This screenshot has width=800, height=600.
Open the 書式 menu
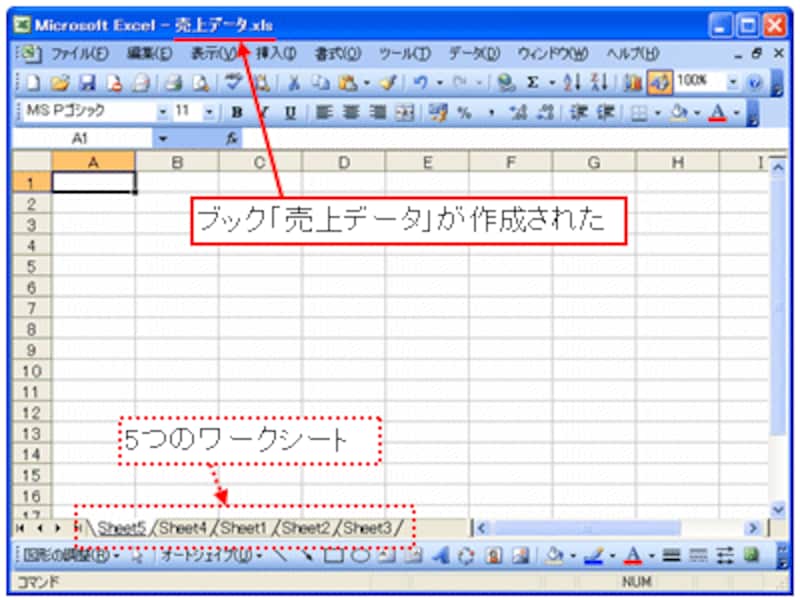tap(337, 54)
